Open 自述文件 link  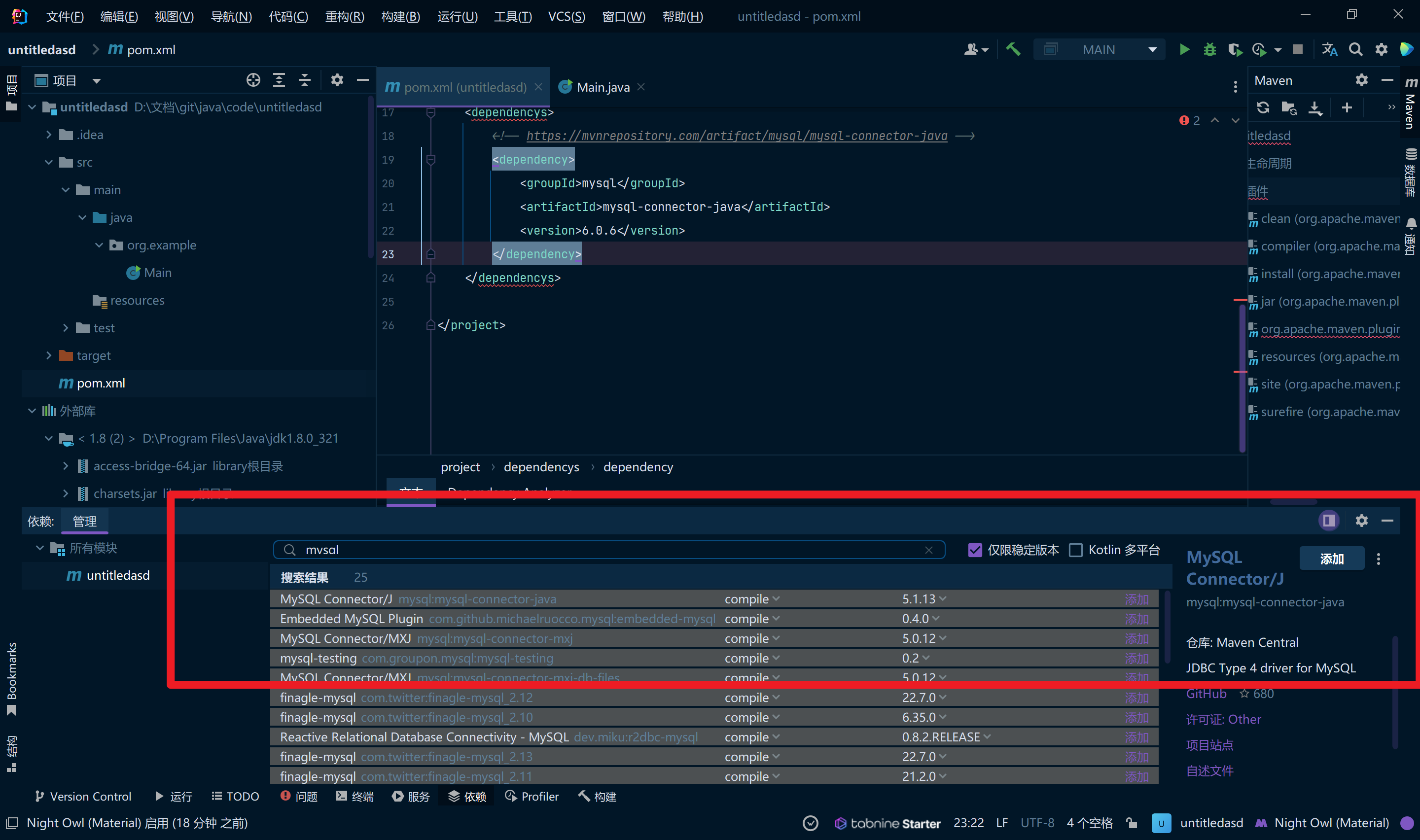(1209, 770)
